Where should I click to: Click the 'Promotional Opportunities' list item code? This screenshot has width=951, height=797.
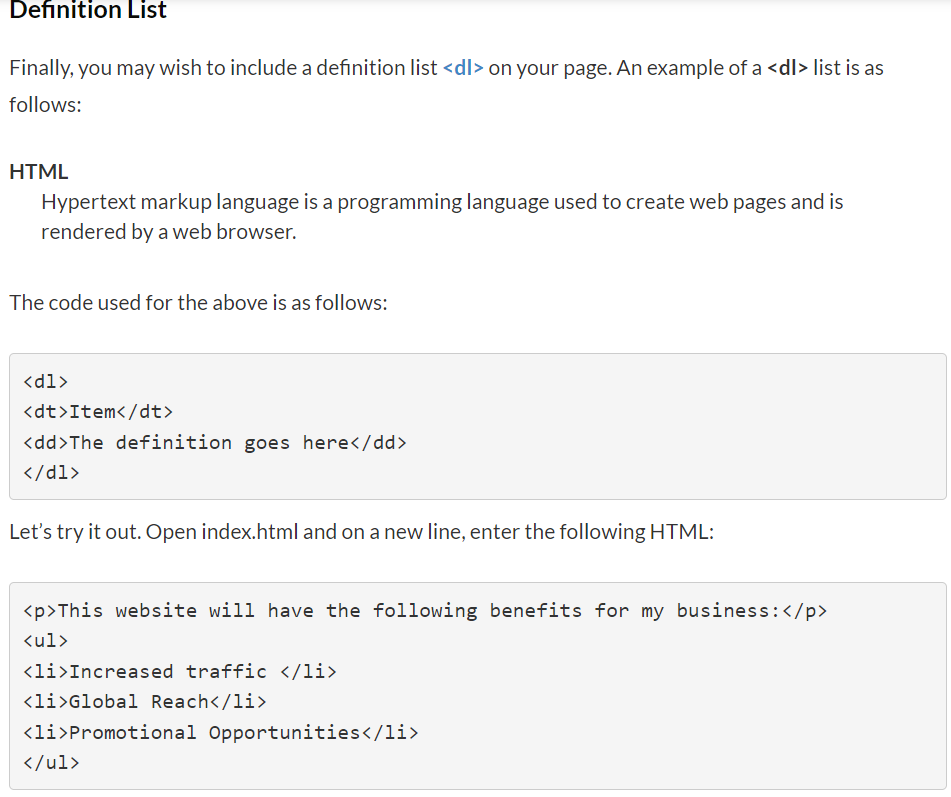pos(220,732)
